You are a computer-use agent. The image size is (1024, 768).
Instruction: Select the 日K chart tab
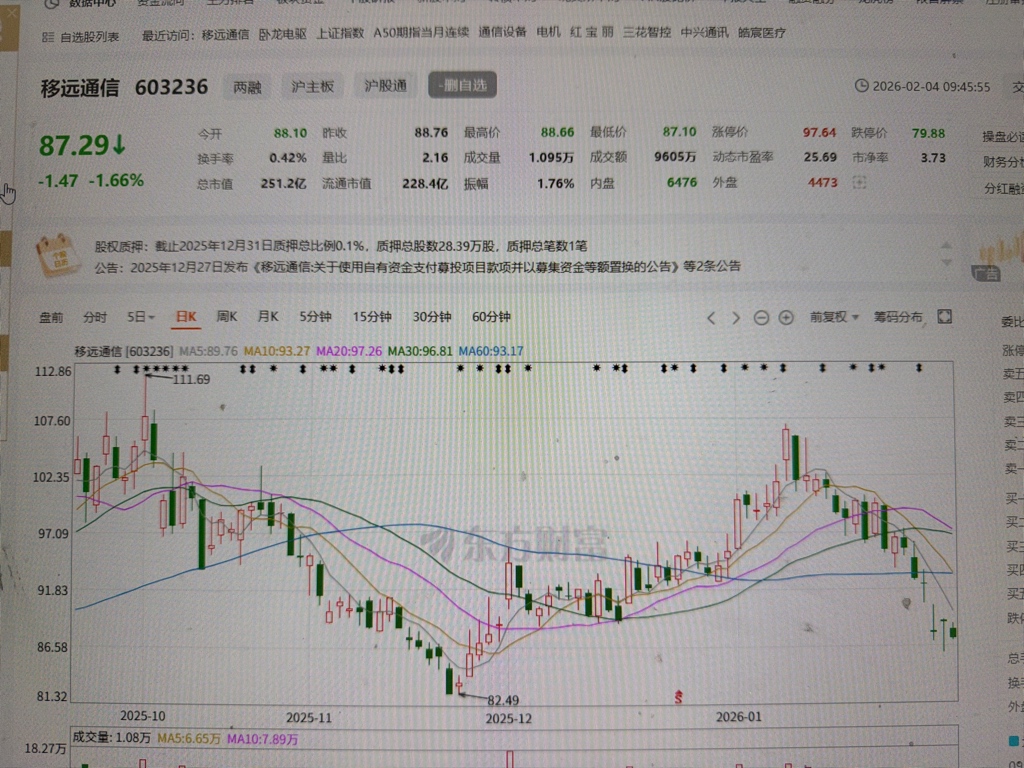point(185,317)
